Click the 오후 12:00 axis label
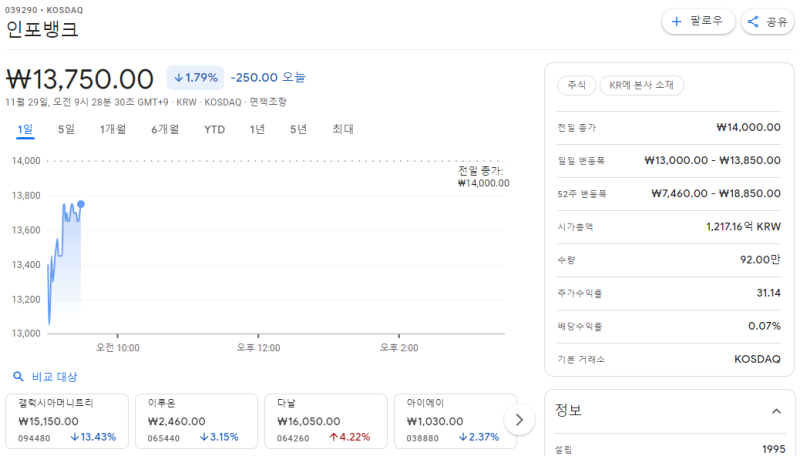The width and height of the screenshot is (800, 456). pos(258,348)
